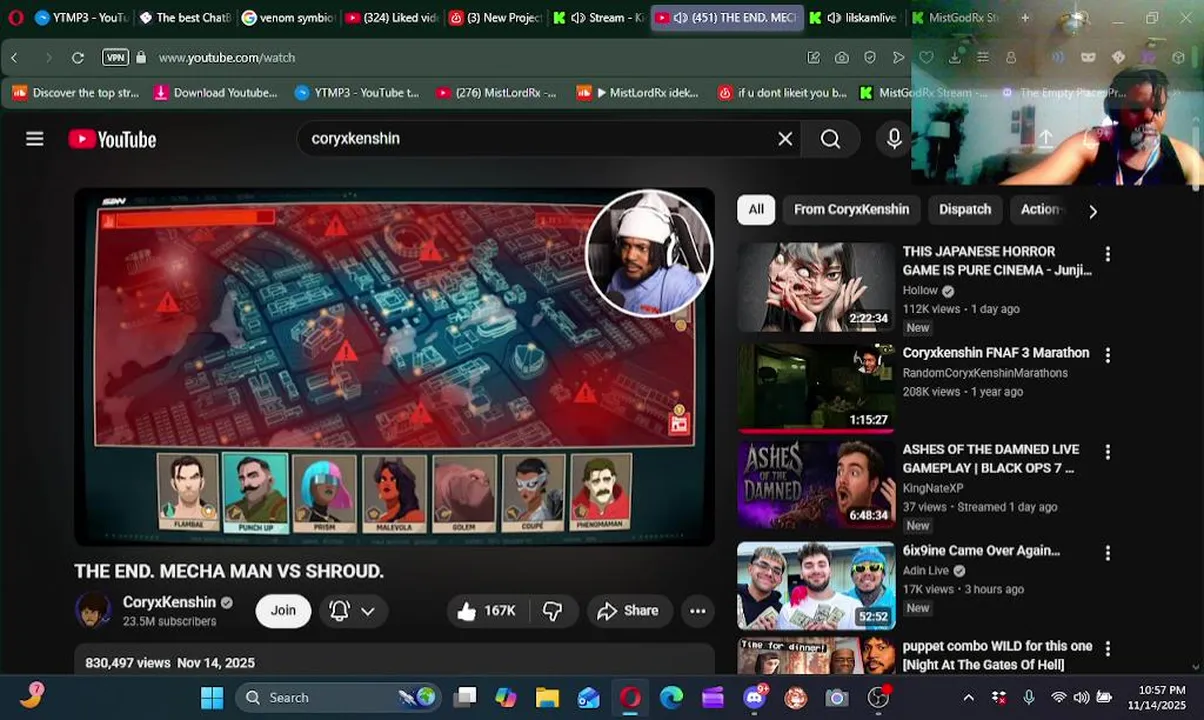Toggle the VPN badge in the address bar
The height and width of the screenshot is (720, 1204).
tap(115, 58)
